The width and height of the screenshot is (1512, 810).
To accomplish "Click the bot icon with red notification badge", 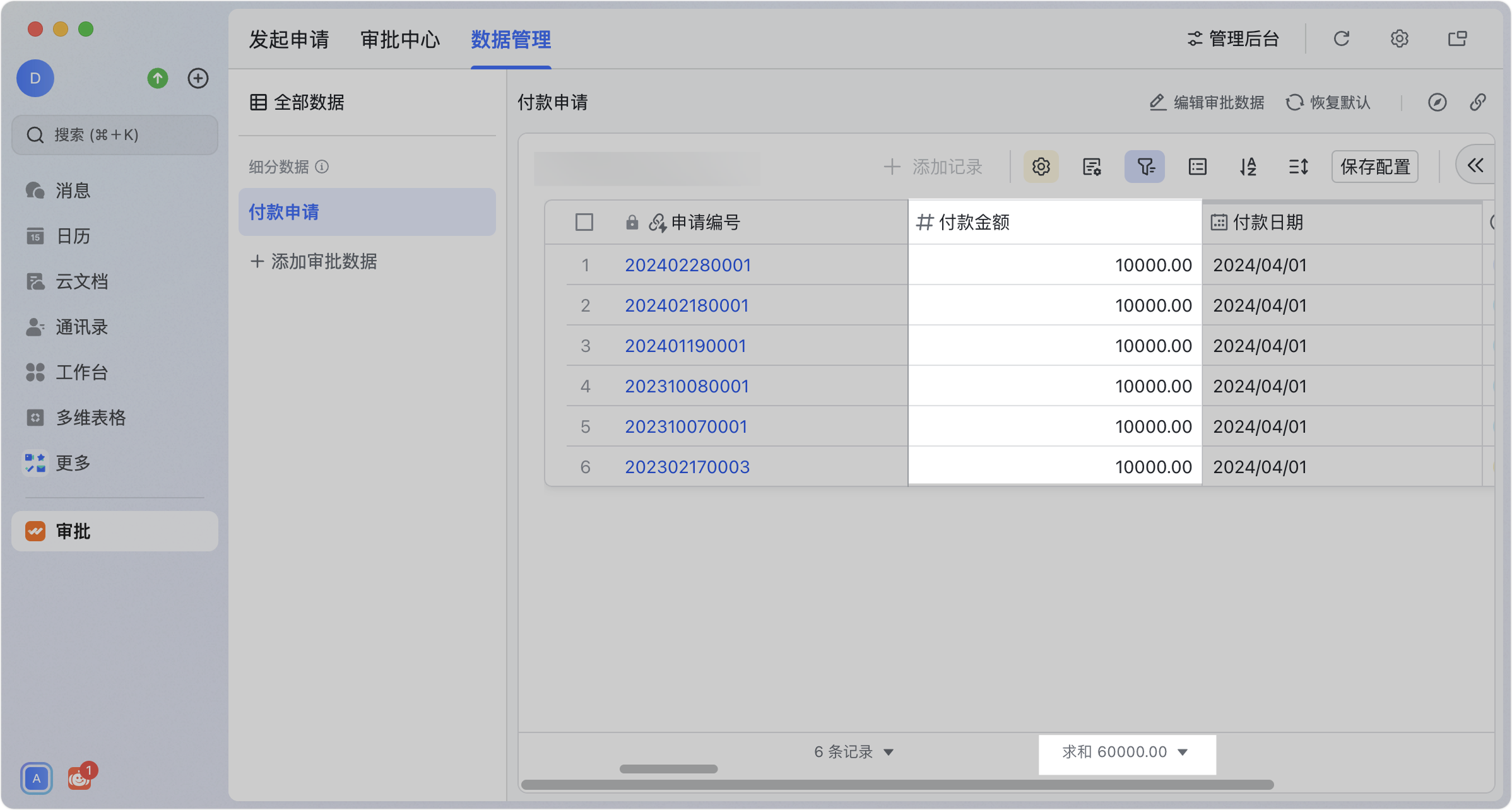I will click(x=80, y=778).
